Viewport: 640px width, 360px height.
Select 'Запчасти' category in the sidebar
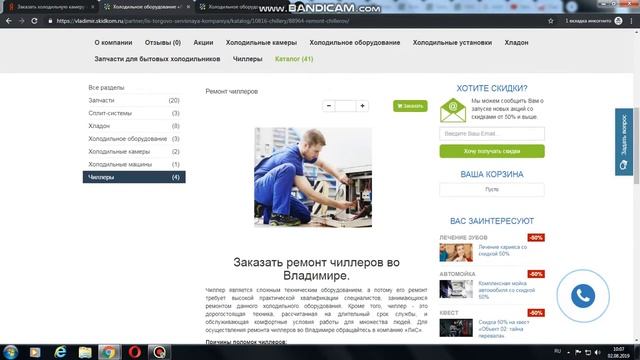pyautogui.click(x=134, y=100)
